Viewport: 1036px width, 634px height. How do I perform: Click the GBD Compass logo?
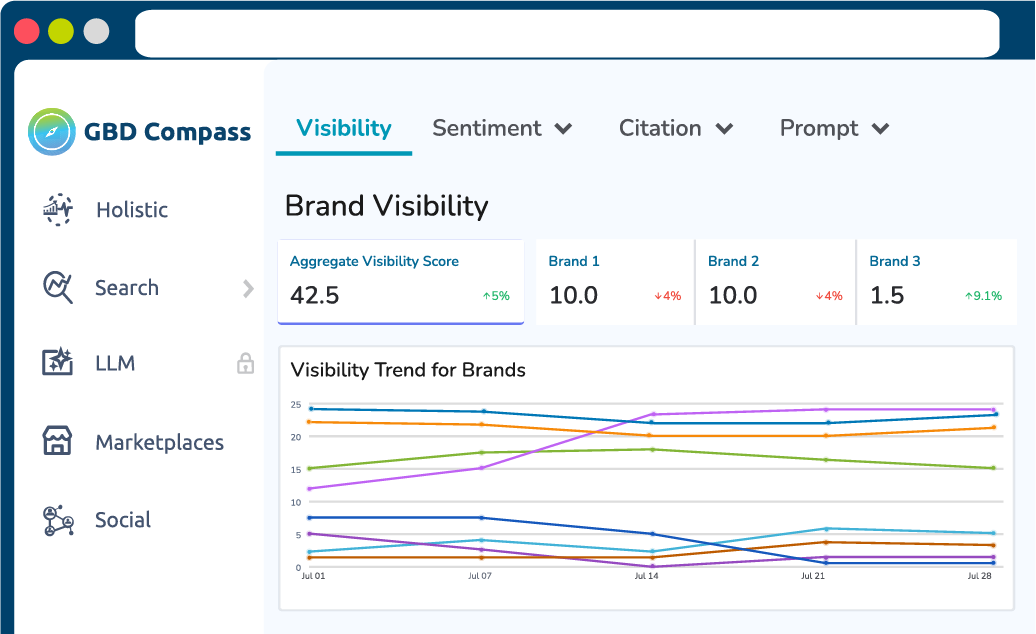[x=139, y=131]
